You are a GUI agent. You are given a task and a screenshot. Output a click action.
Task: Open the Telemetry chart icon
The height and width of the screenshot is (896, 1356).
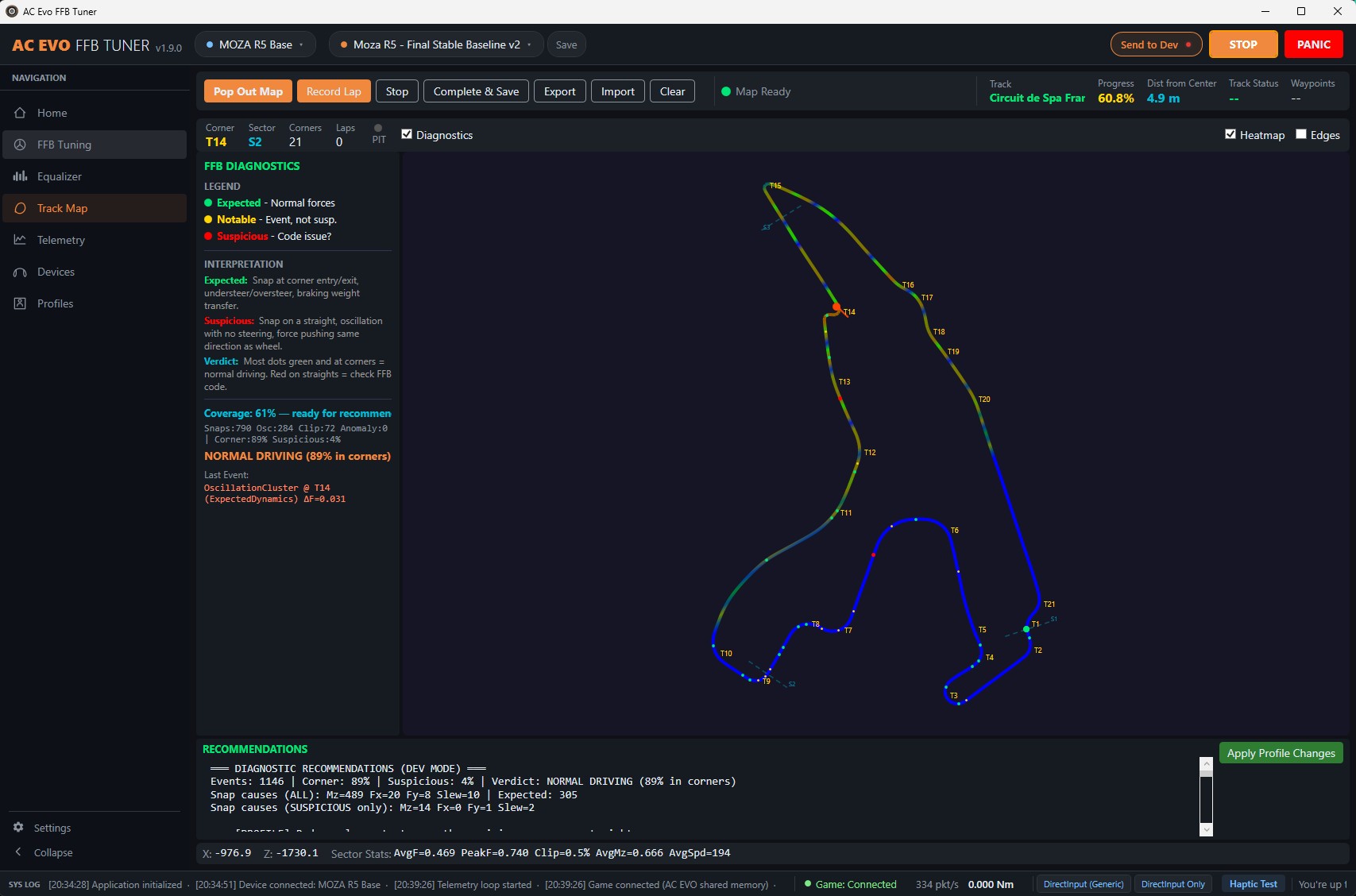[20, 240]
